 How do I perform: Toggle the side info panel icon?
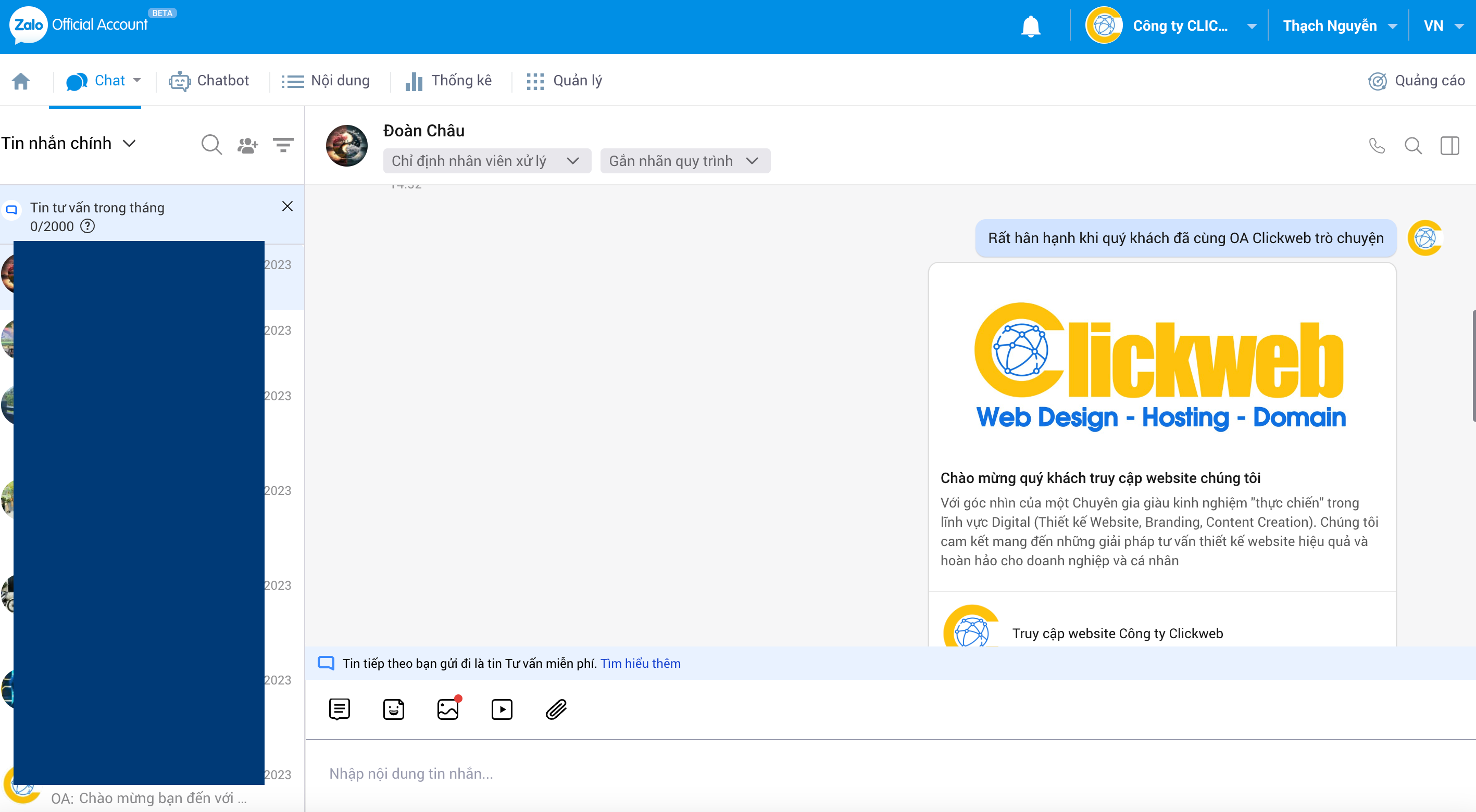click(x=1449, y=146)
